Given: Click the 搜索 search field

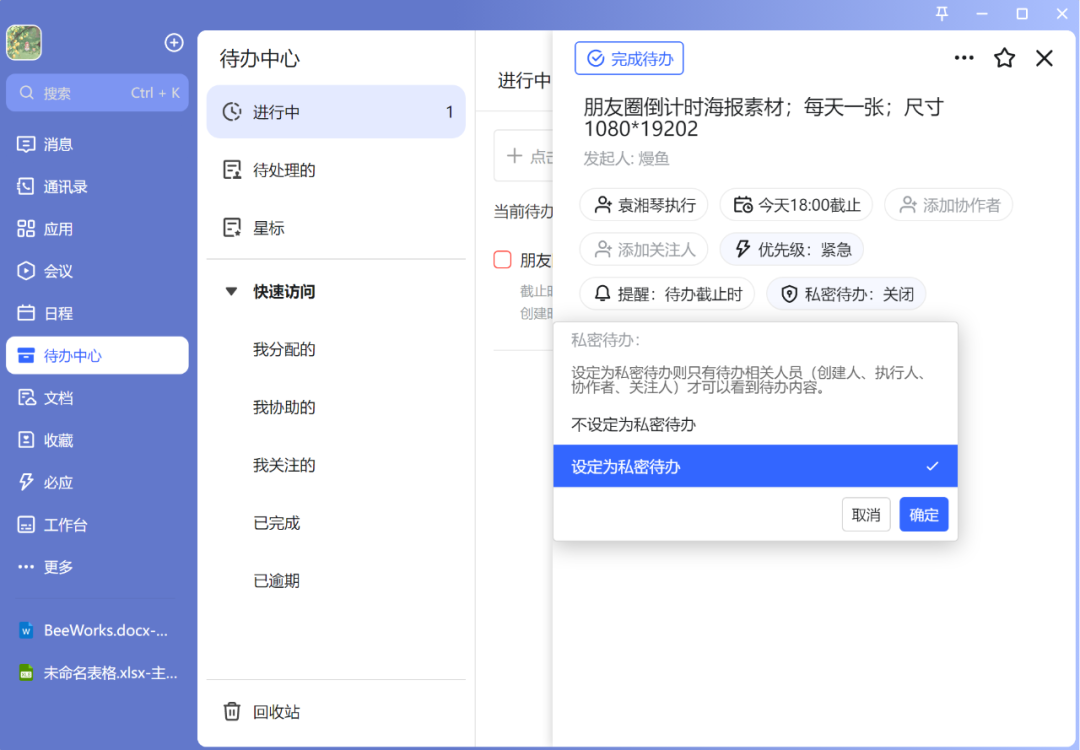Looking at the screenshot, I should pyautogui.click(x=97, y=92).
